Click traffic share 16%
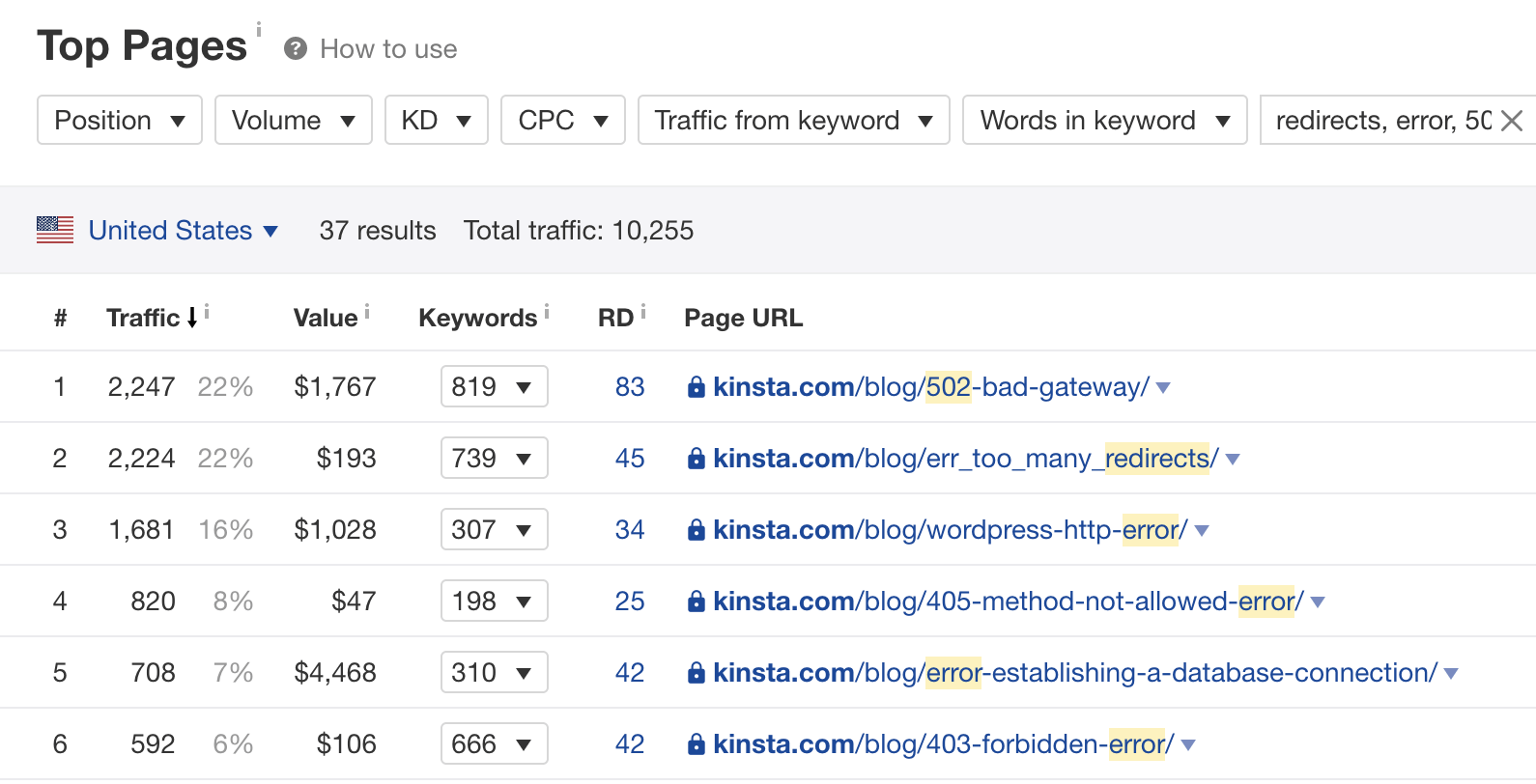 pos(226,530)
